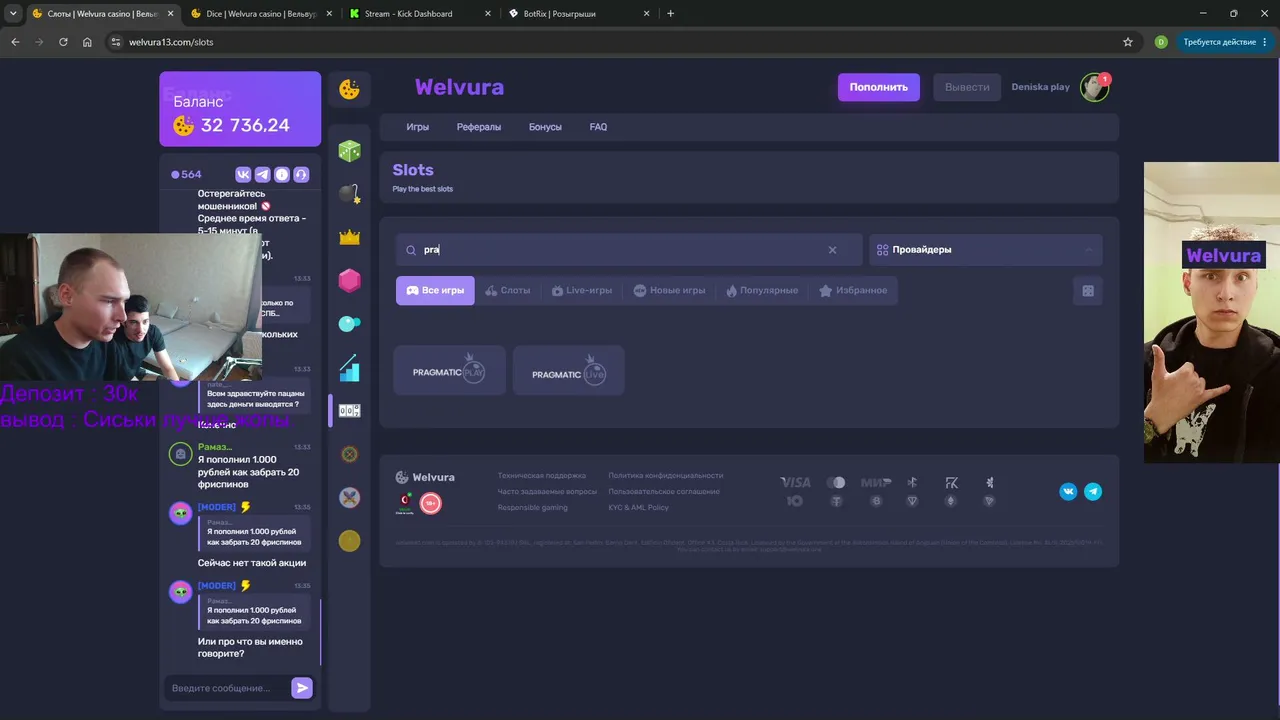
Task: Launch the bomb Mines game icon
Action: pyautogui.click(x=349, y=193)
